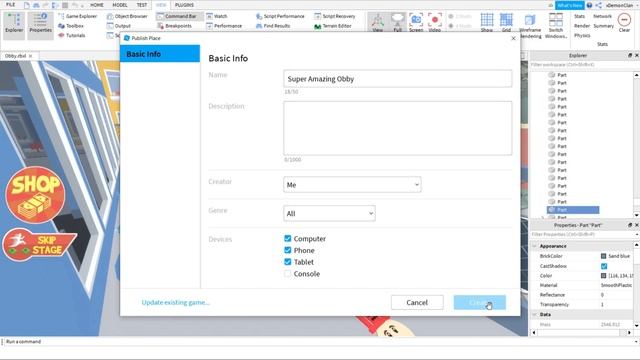Open the Genre dropdown showing All

329,213
